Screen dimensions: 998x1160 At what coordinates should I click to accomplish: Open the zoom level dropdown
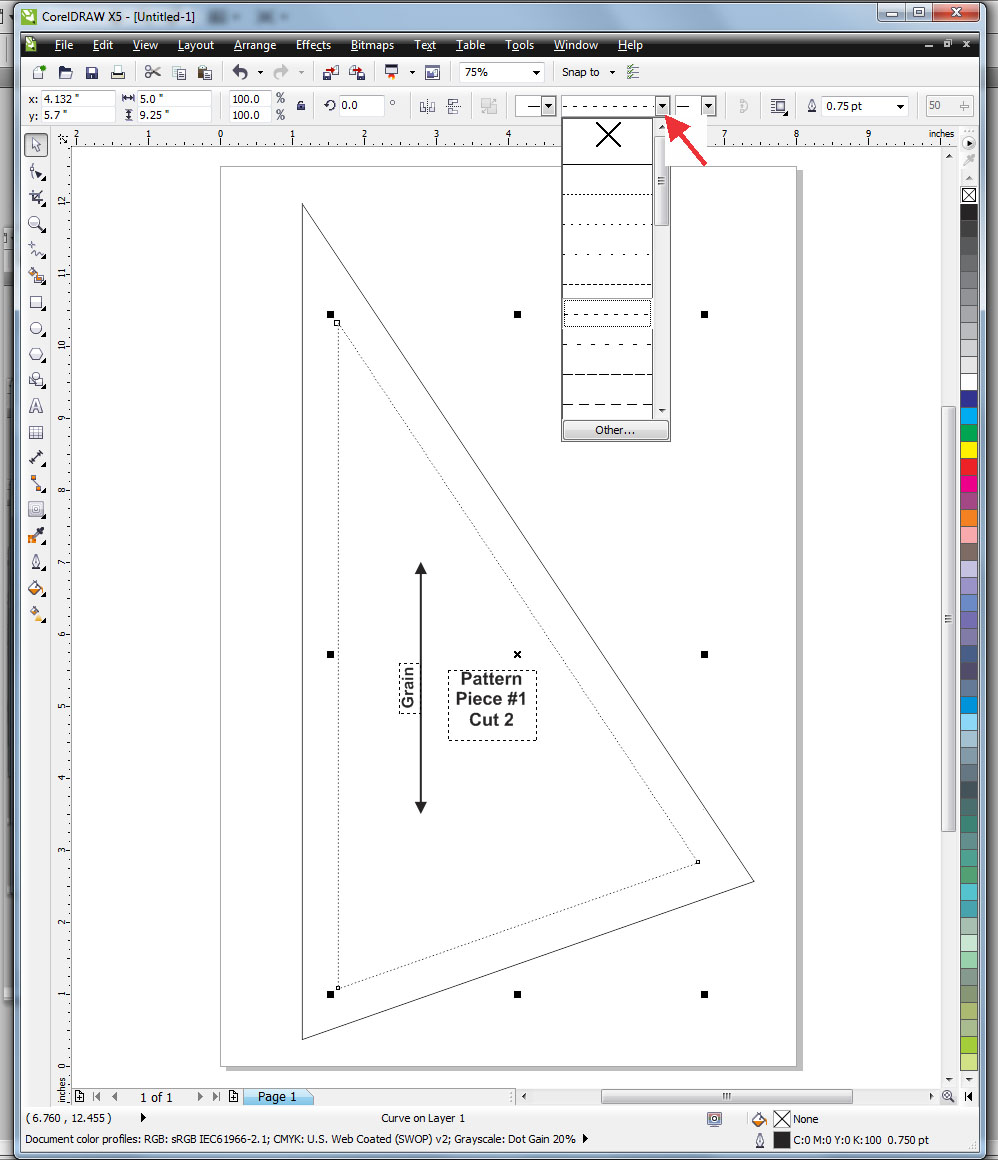(x=537, y=72)
